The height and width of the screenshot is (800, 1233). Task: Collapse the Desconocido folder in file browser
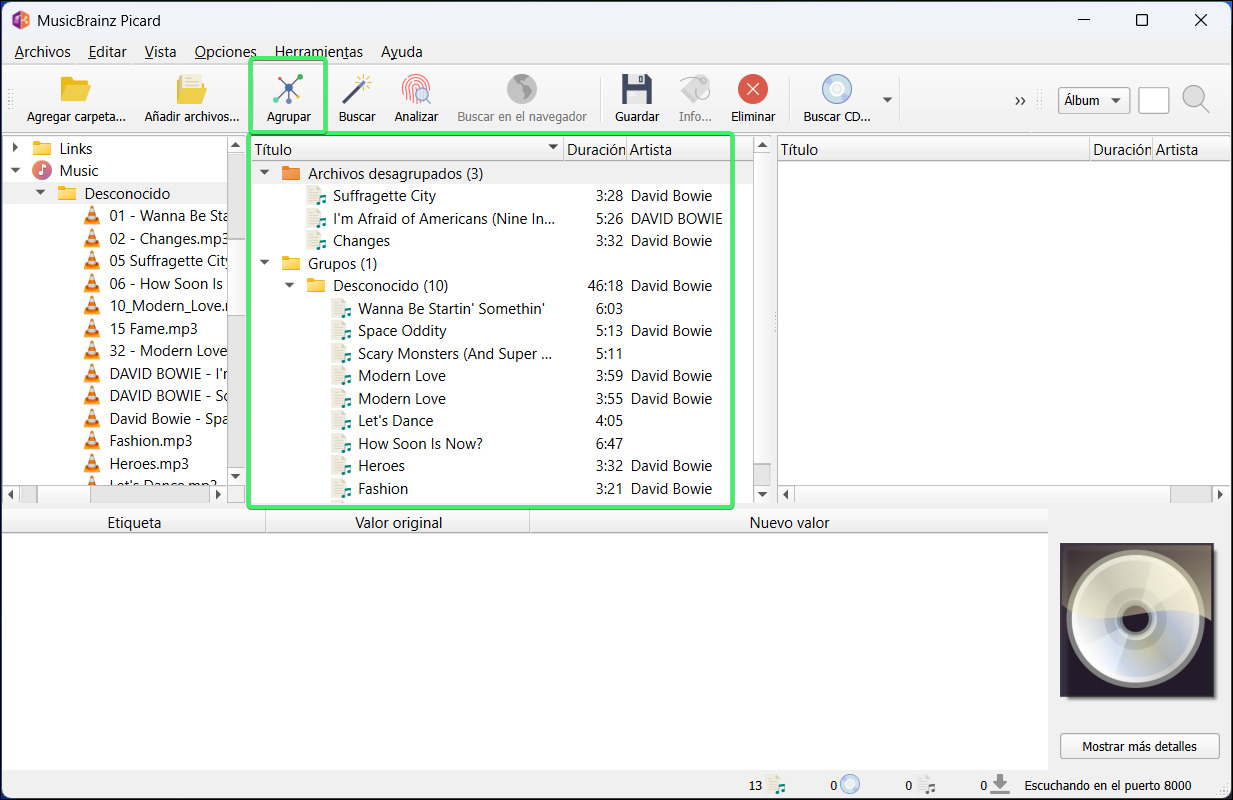[40, 193]
